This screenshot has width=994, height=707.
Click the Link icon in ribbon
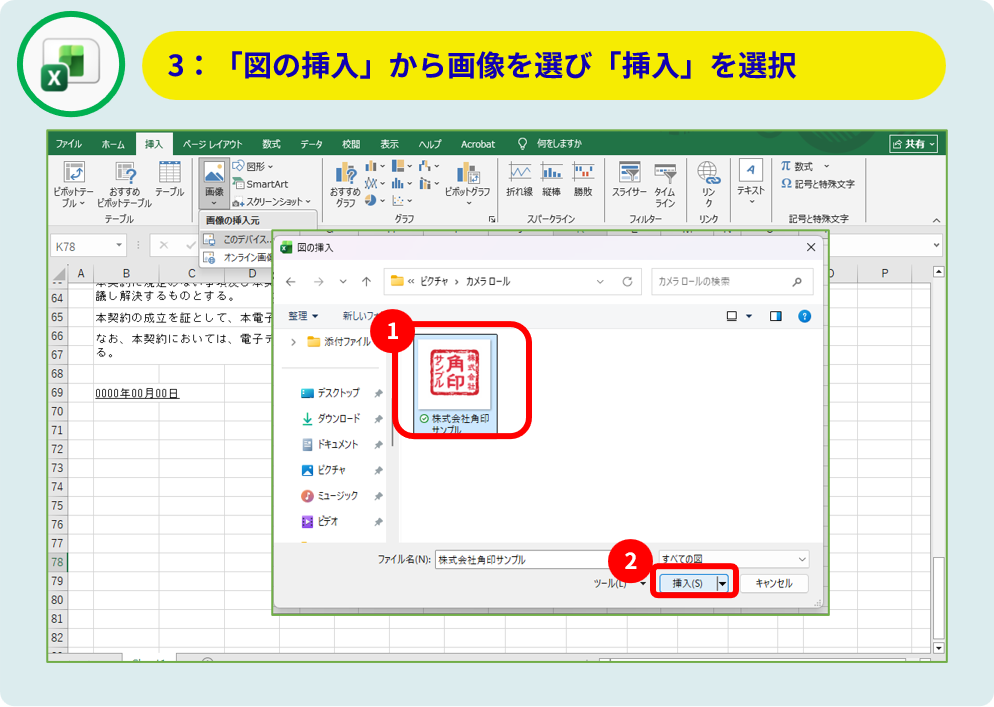[708, 175]
